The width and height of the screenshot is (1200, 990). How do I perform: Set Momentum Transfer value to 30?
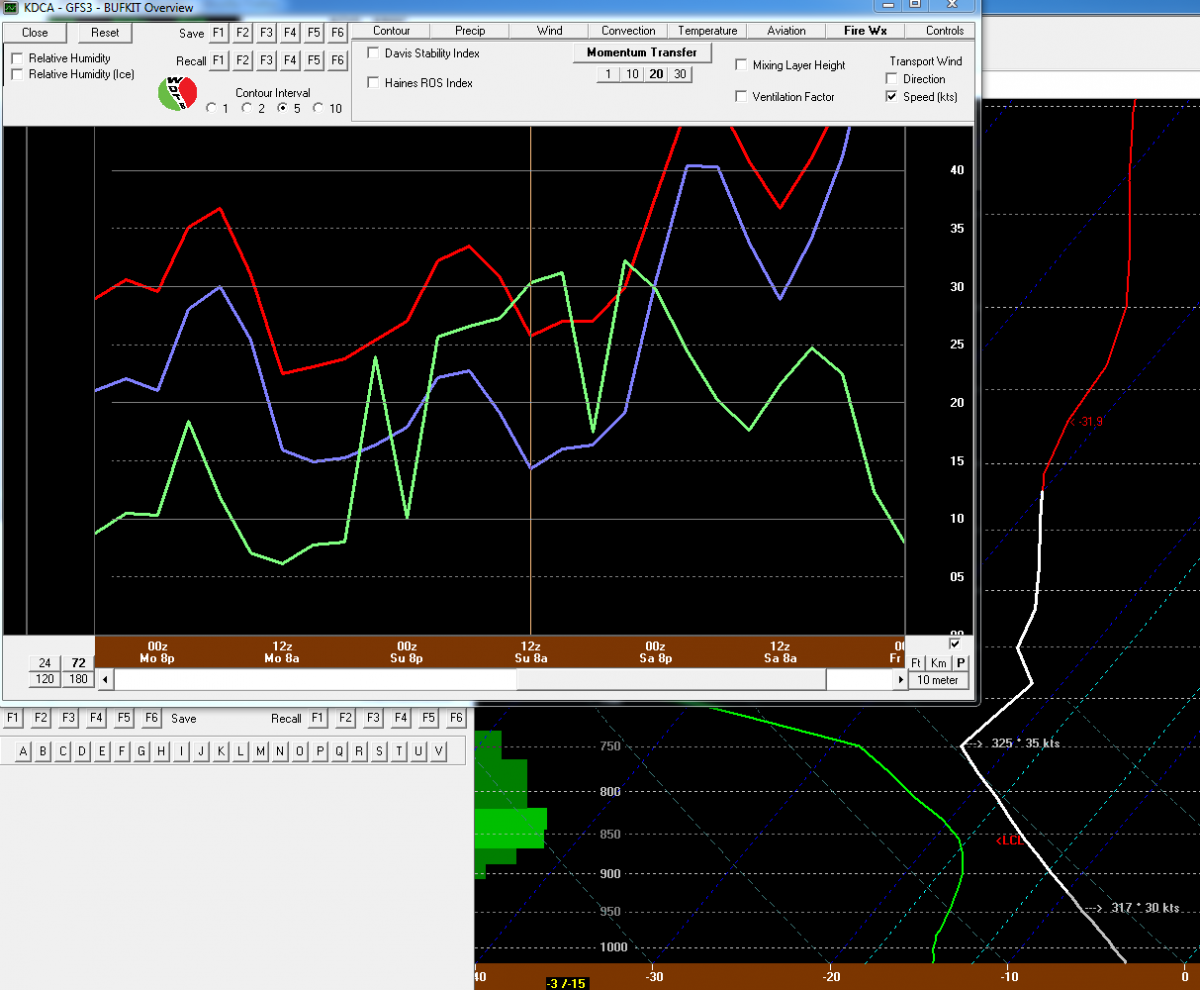pos(680,74)
